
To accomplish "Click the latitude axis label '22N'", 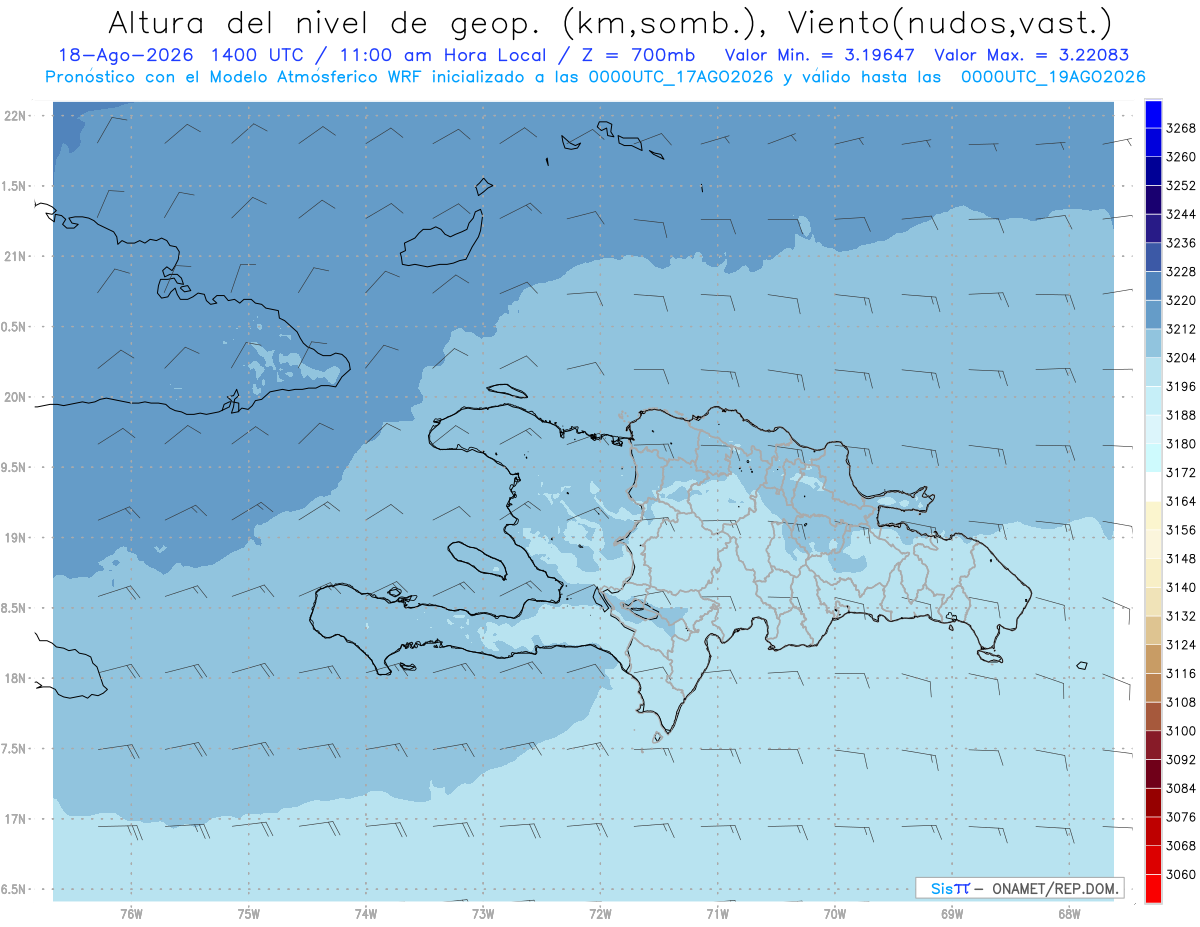I will click(14, 116).
